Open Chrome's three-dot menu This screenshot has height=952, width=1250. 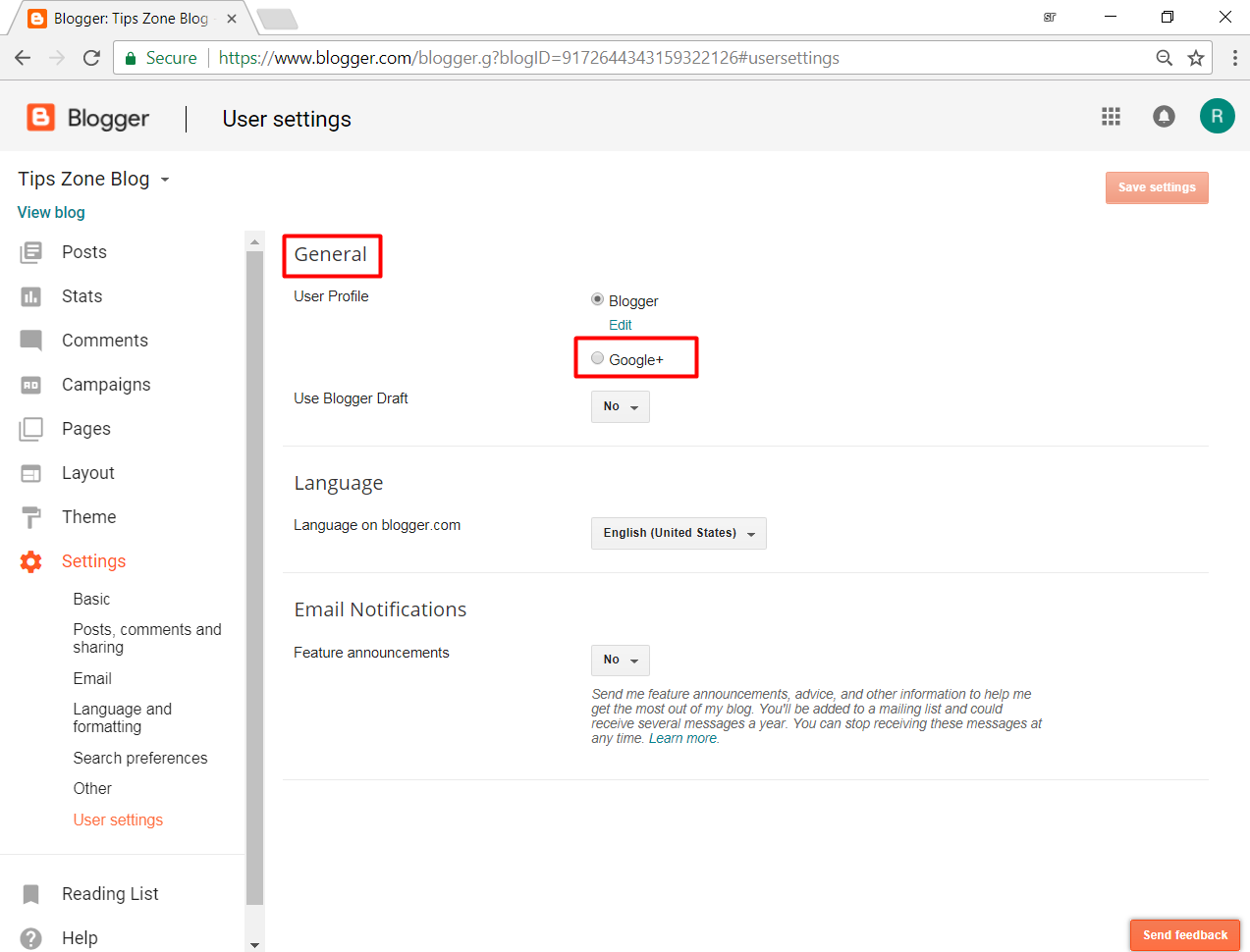point(1234,58)
